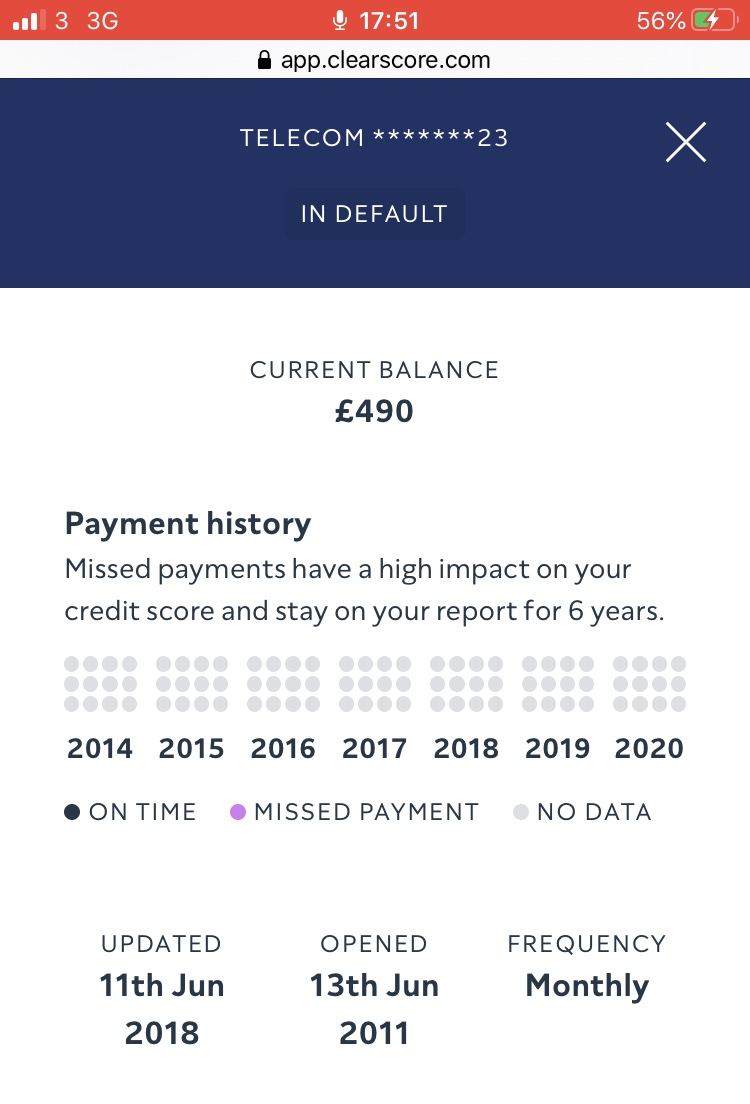The image size is (750, 1104).
Task: Tap the Monthly frequency value
Action: tap(587, 986)
